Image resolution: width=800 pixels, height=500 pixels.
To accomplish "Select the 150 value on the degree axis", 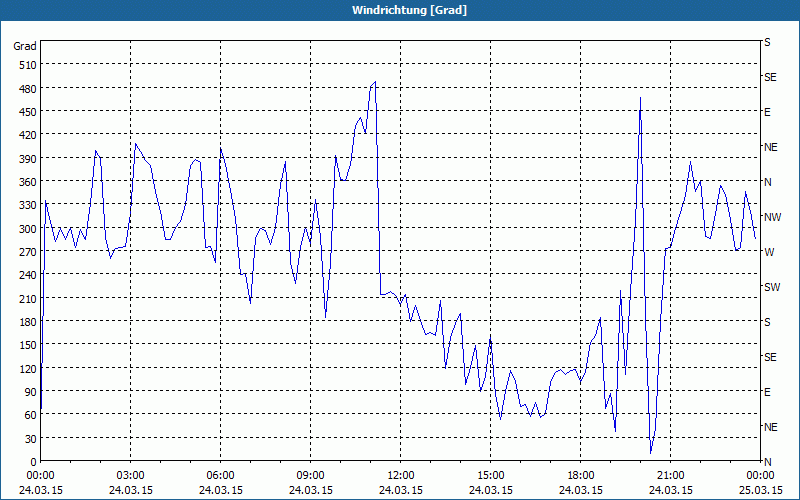I will tap(28, 345).
